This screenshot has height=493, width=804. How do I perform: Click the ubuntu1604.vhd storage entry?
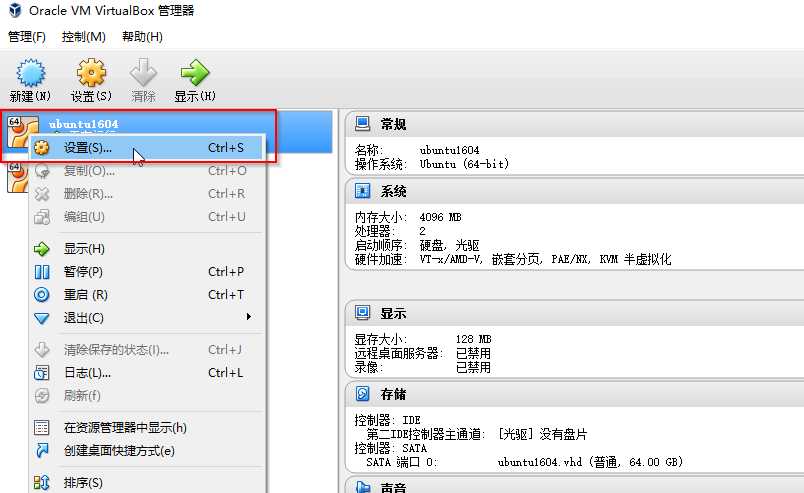click(590, 462)
